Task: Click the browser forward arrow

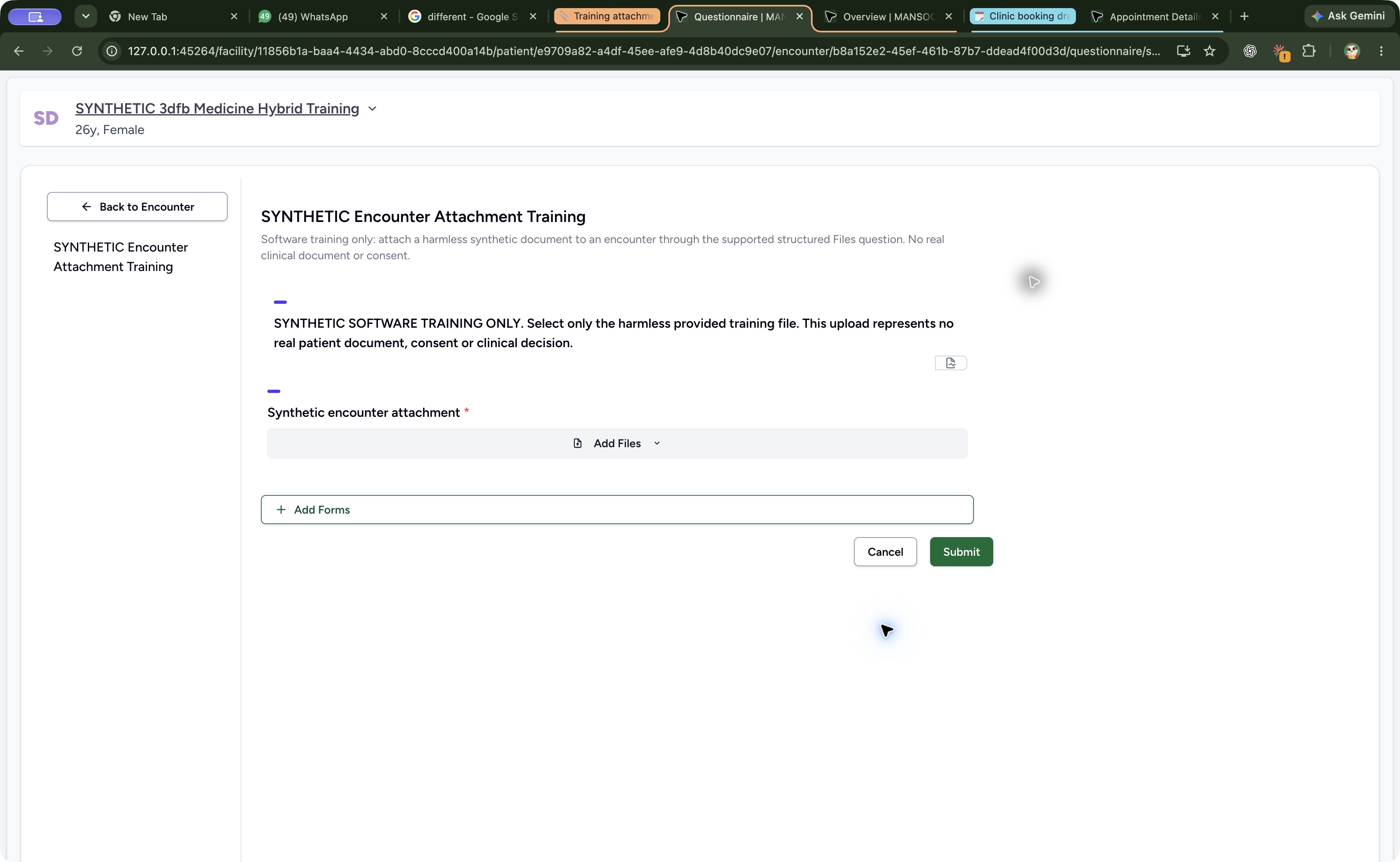Action: [48, 51]
